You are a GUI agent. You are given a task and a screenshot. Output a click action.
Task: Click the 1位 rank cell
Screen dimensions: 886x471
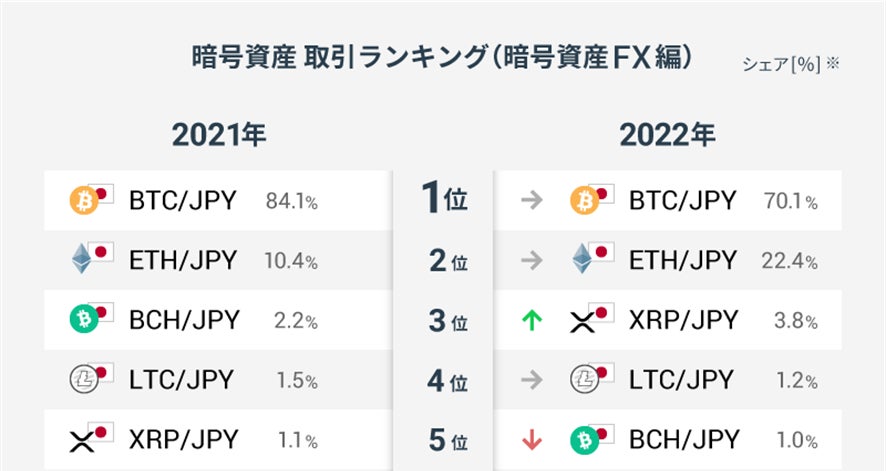443,200
